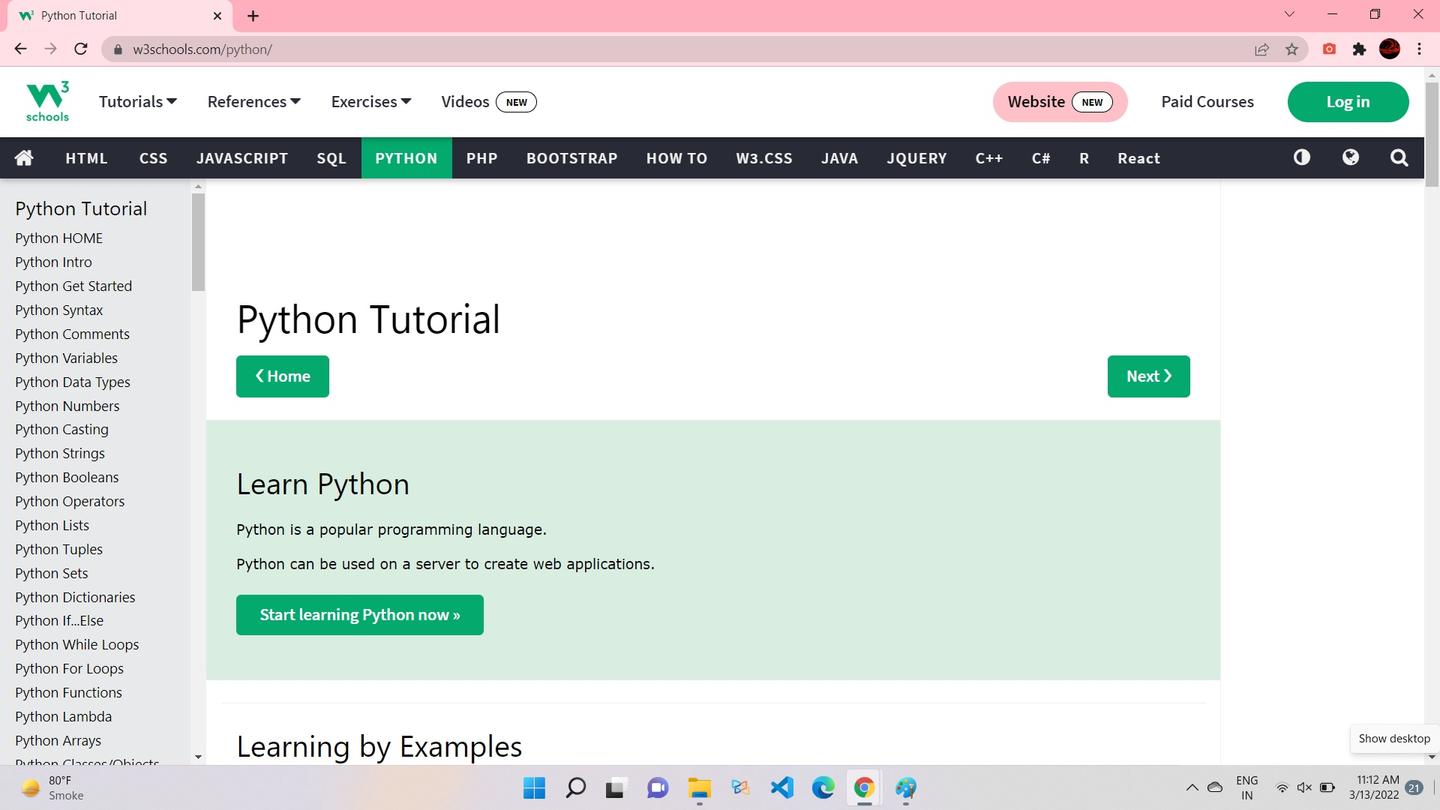Open the red camera extension icon
1440x810 pixels.
pos(1329,49)
